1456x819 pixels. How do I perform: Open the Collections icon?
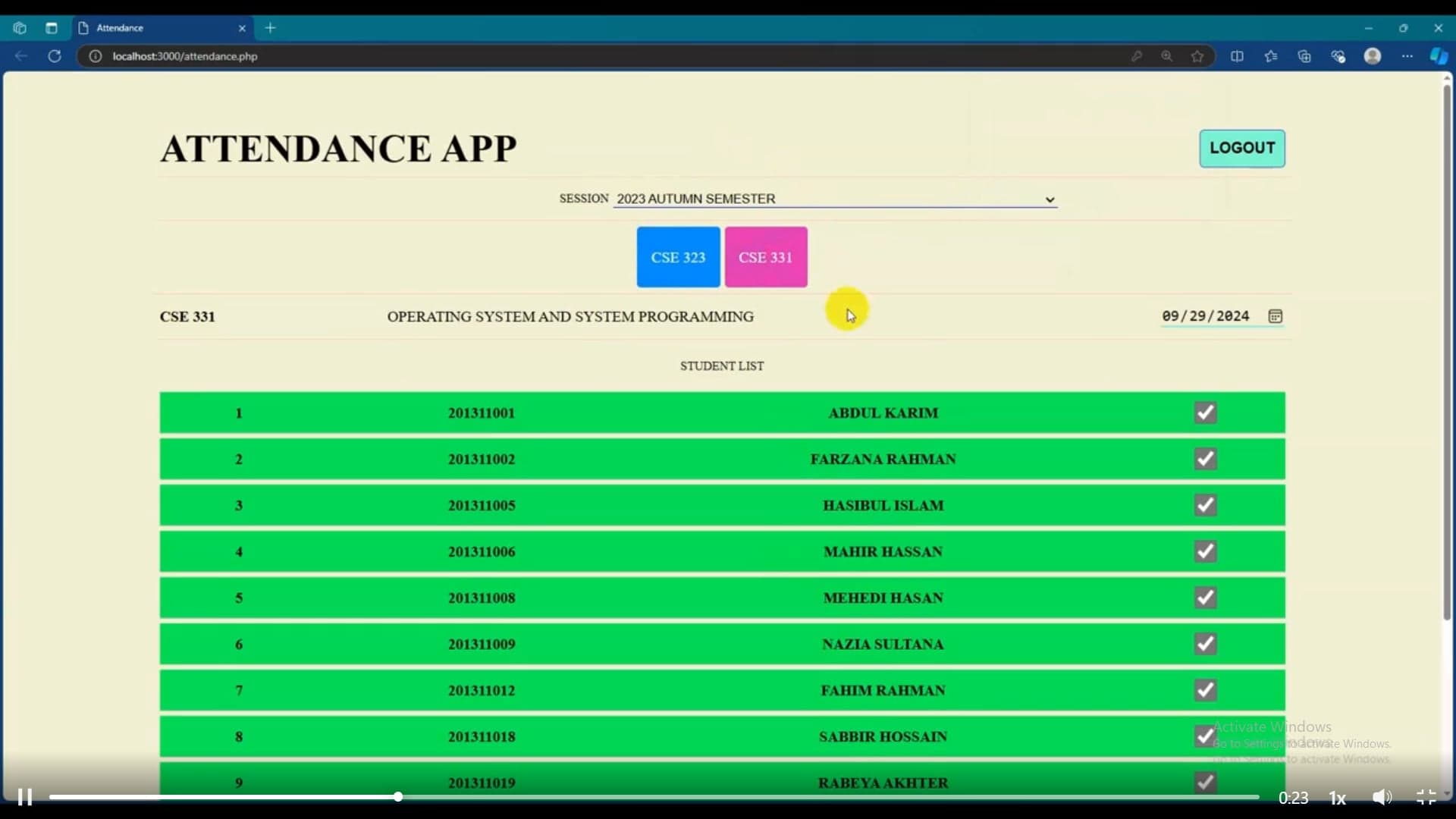(1304, 56)
